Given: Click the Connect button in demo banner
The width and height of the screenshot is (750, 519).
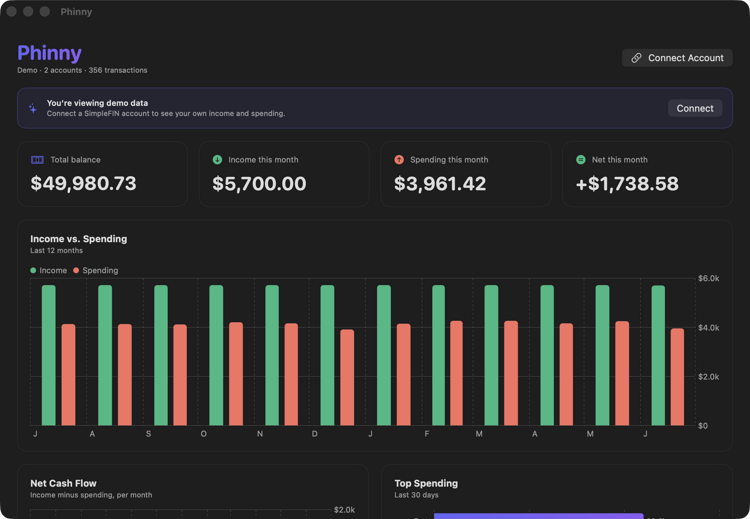Looking at the screenshot, I should click(695, 109).
